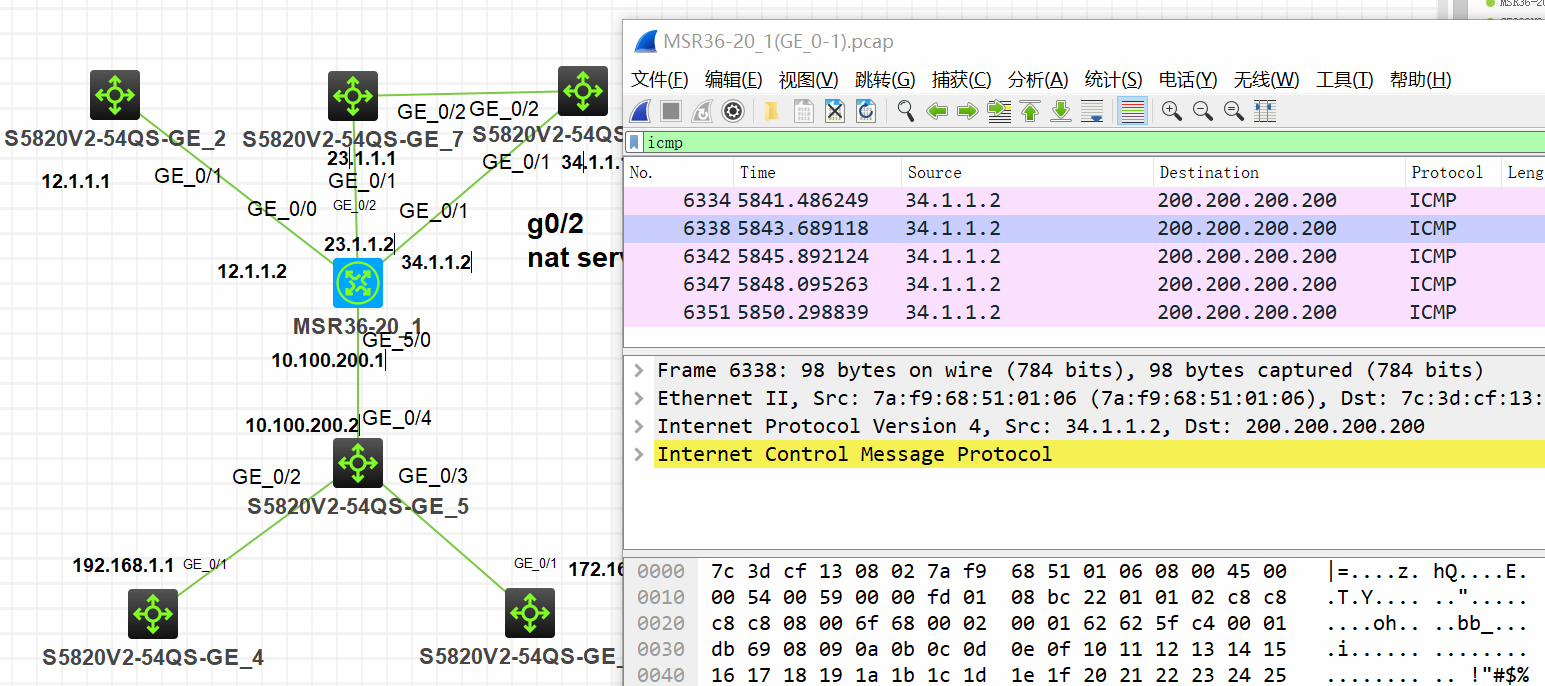Sort by the Destination column header
The height and width of the screenshot is (686, 1545).
[1280, 172]
